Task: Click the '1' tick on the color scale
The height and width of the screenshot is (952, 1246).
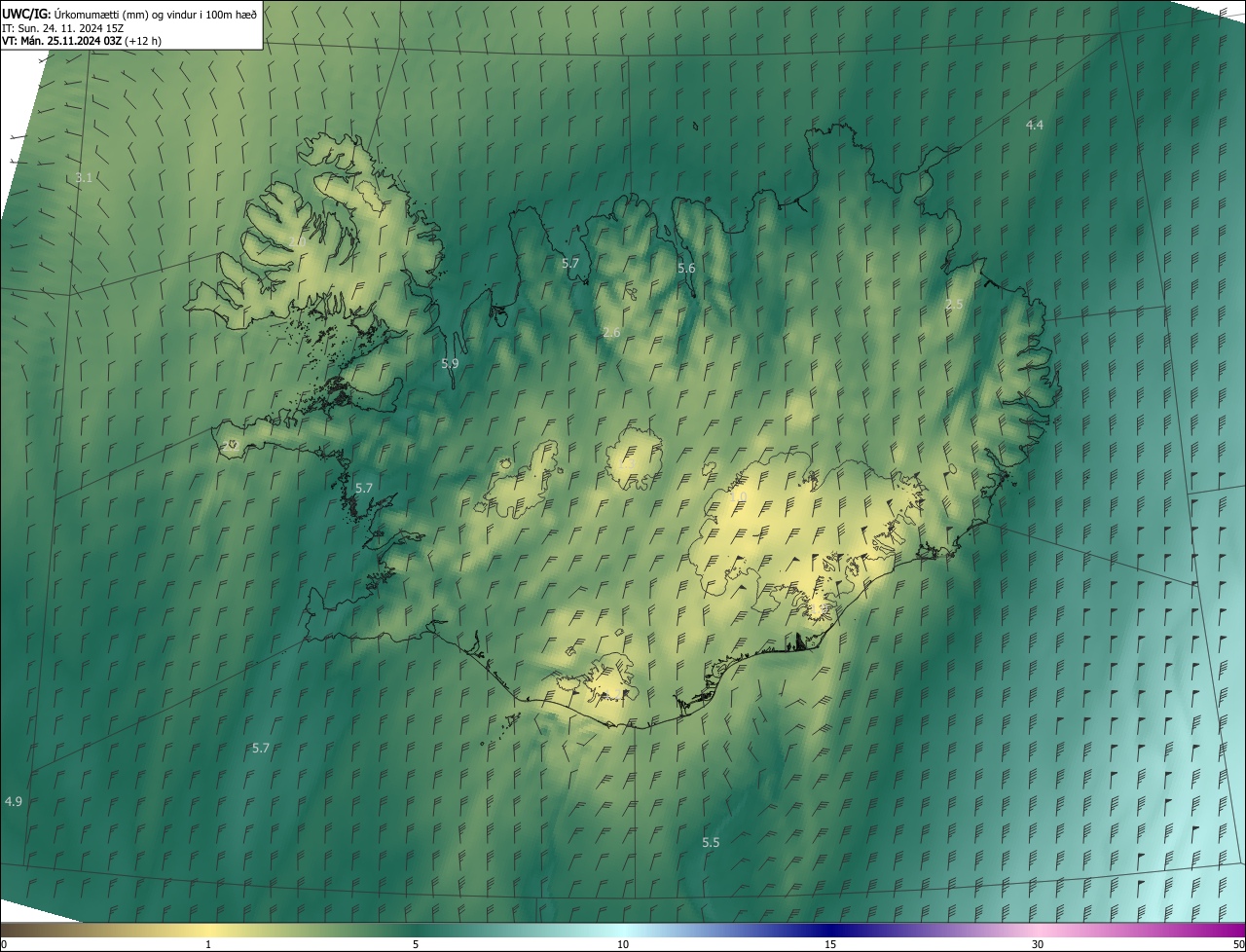Action: click(208, 944)
